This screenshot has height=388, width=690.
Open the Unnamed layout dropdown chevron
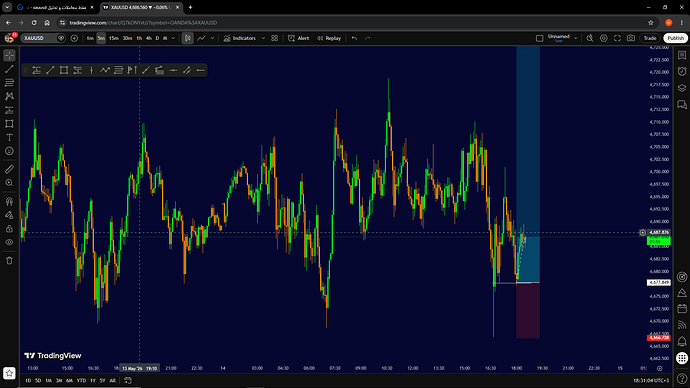[575, 38]
